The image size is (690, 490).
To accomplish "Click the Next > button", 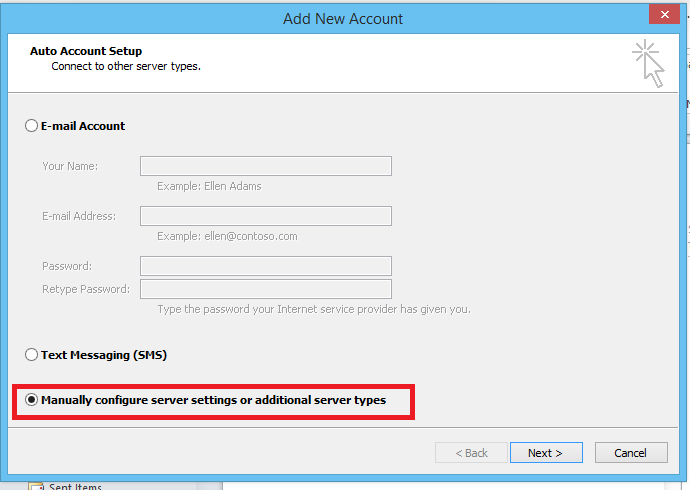I will (546, 453).
